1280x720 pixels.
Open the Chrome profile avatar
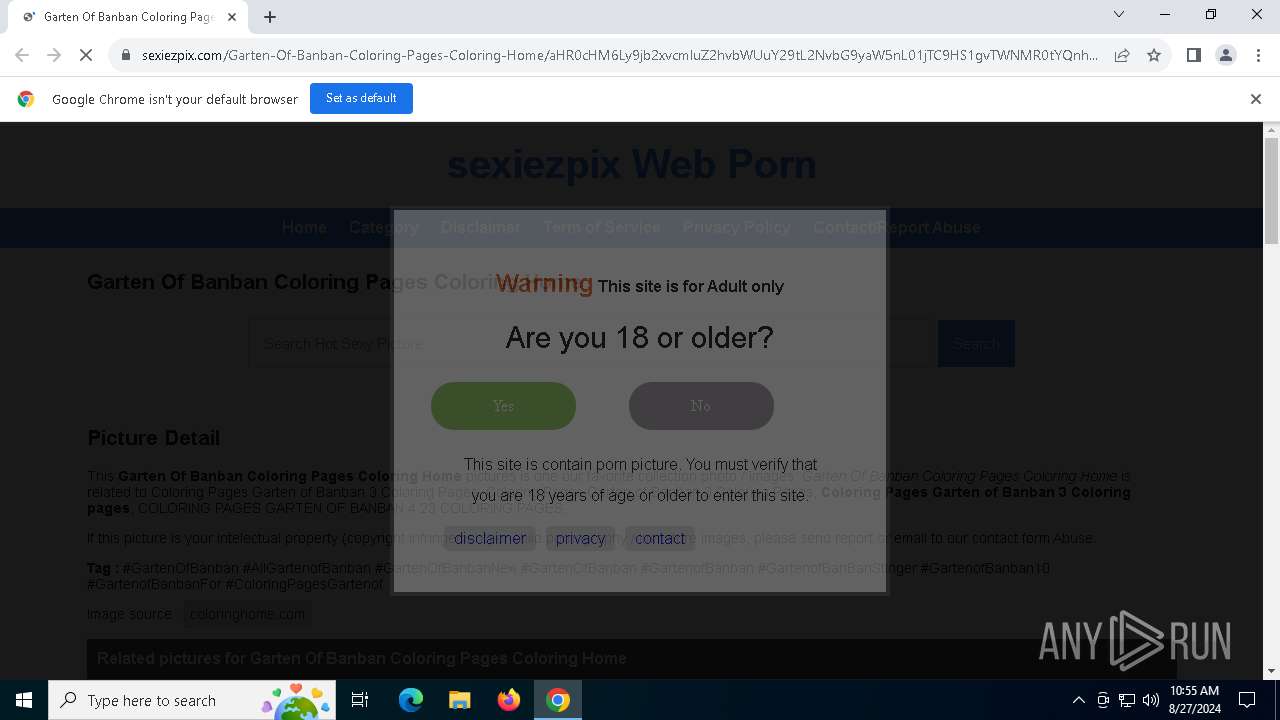tap(1225, 55)
